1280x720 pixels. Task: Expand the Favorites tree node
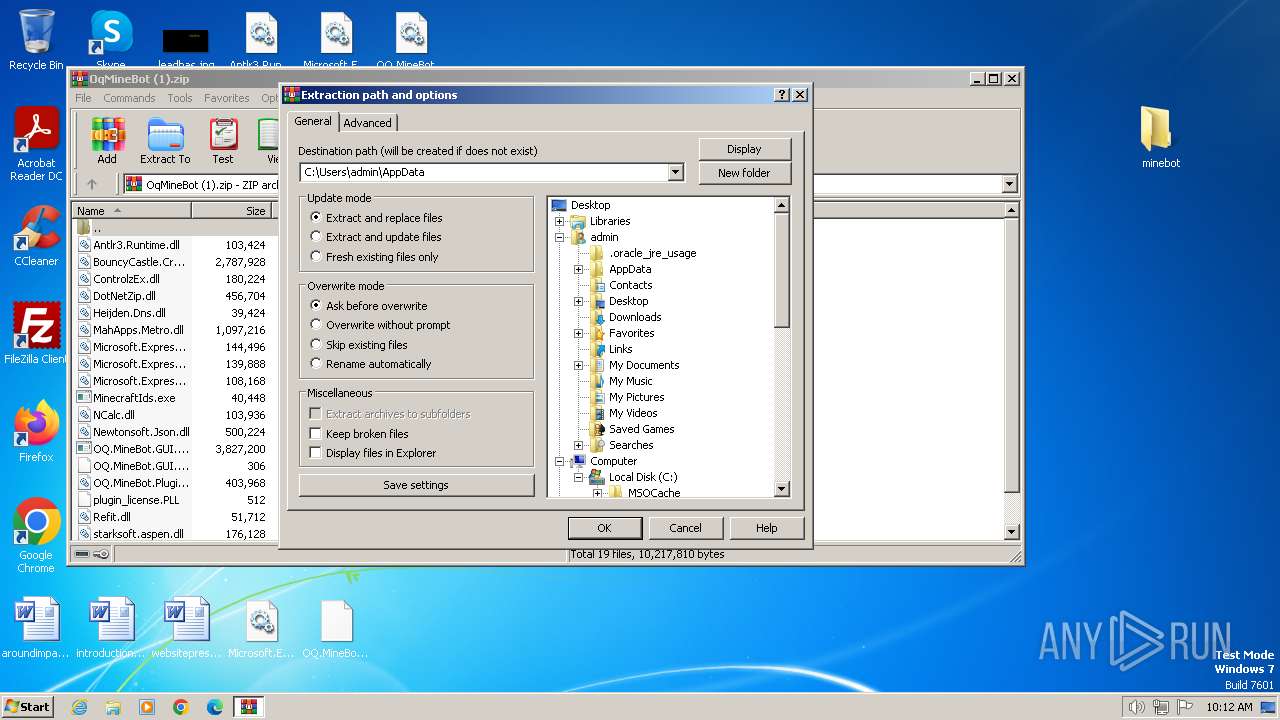coord(579,333)
